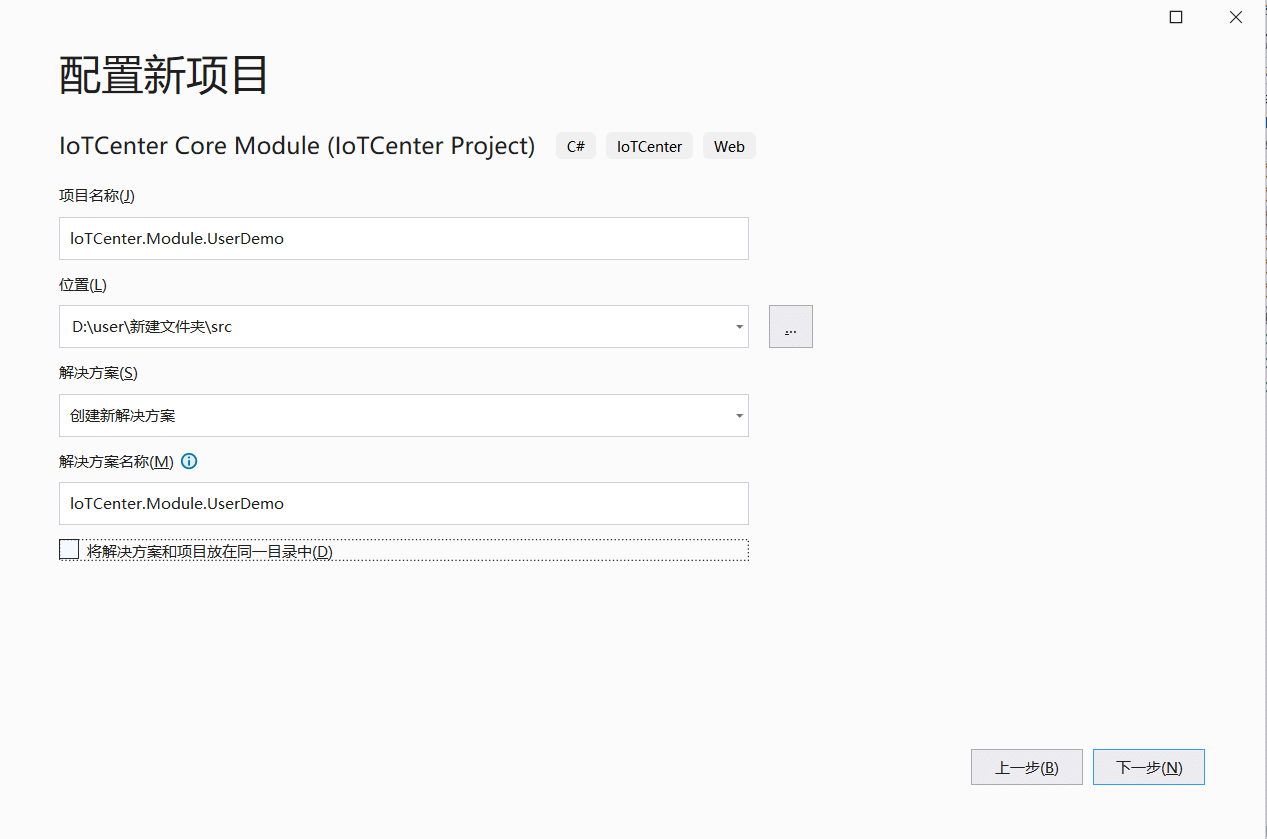Expand the 位置 path dropdown arrow
The width and height of the screenshot is (1267, 839).
coord(738,327)
